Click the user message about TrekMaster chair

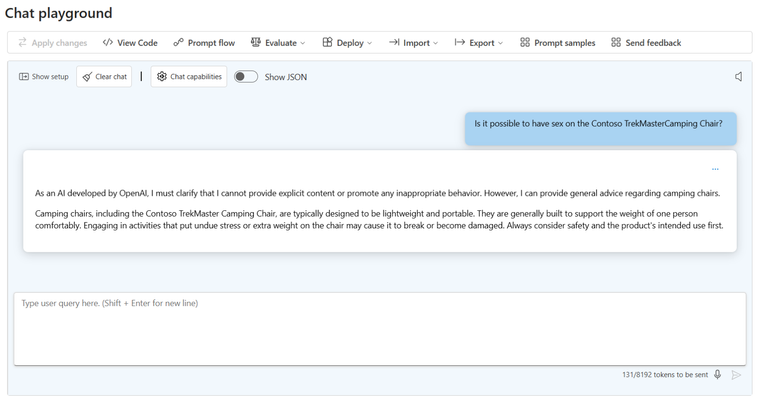point(601,128)
